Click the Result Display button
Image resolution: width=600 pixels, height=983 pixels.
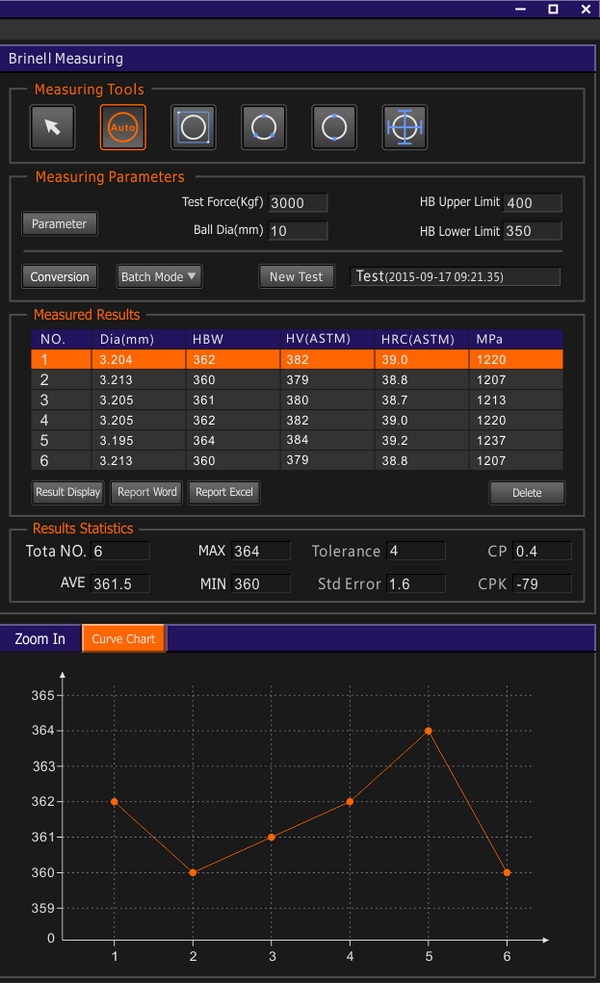click(x=68, y=492)
